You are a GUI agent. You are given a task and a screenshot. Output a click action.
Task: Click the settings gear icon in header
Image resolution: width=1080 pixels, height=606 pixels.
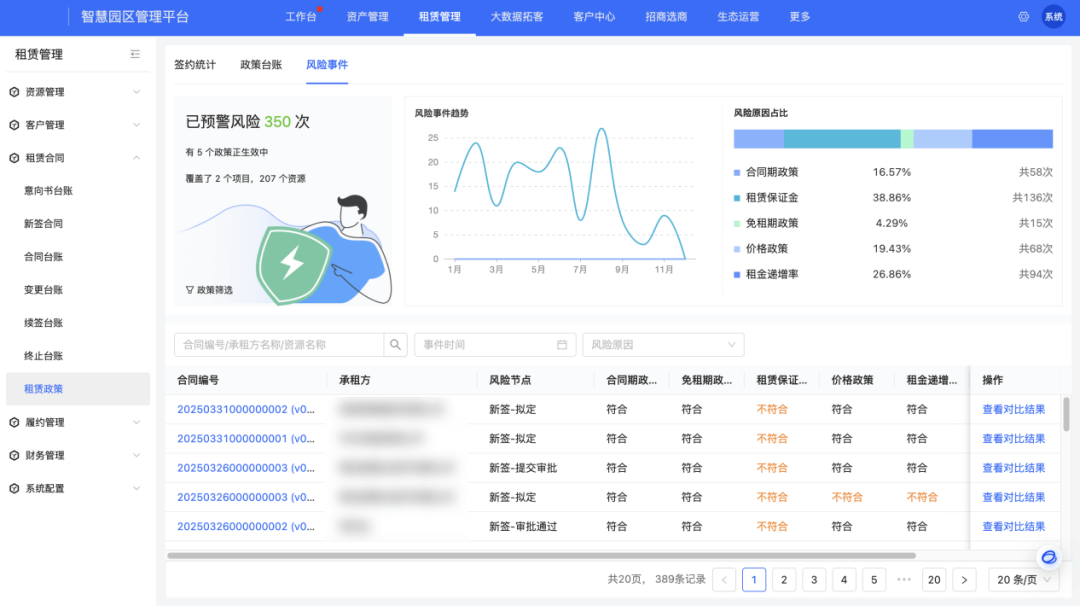pyautogui.click(x=1023, y=17)
